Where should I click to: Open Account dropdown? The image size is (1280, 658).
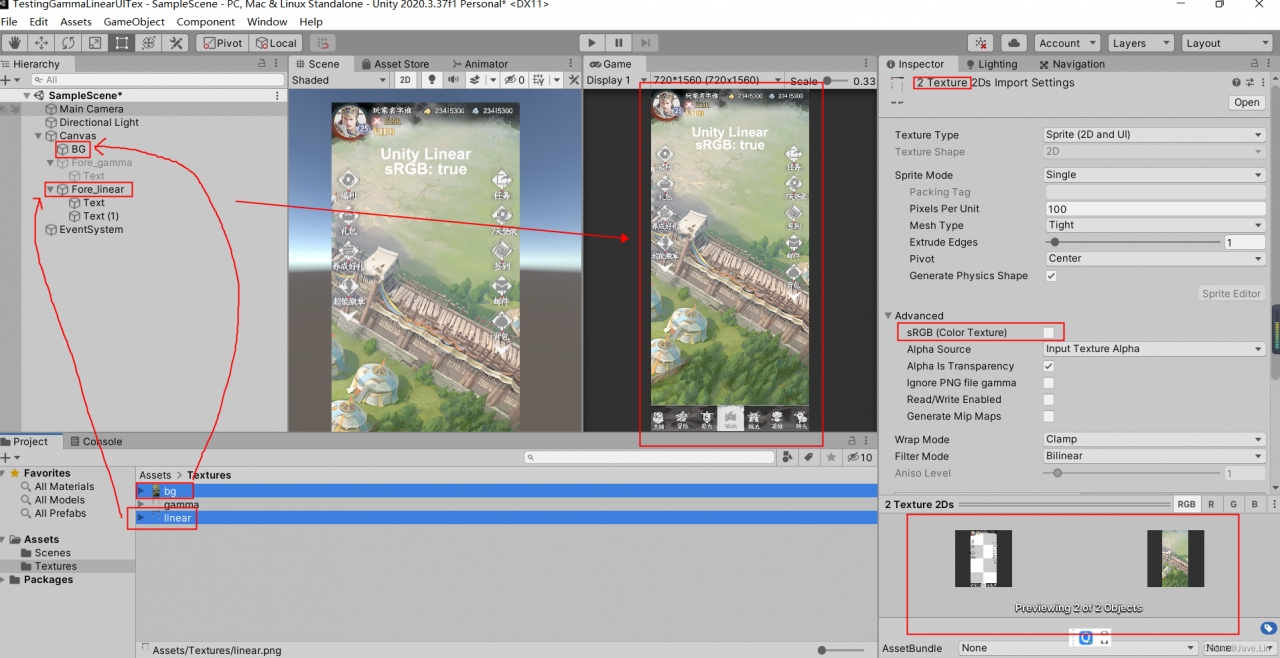(x=1067, y=43)
